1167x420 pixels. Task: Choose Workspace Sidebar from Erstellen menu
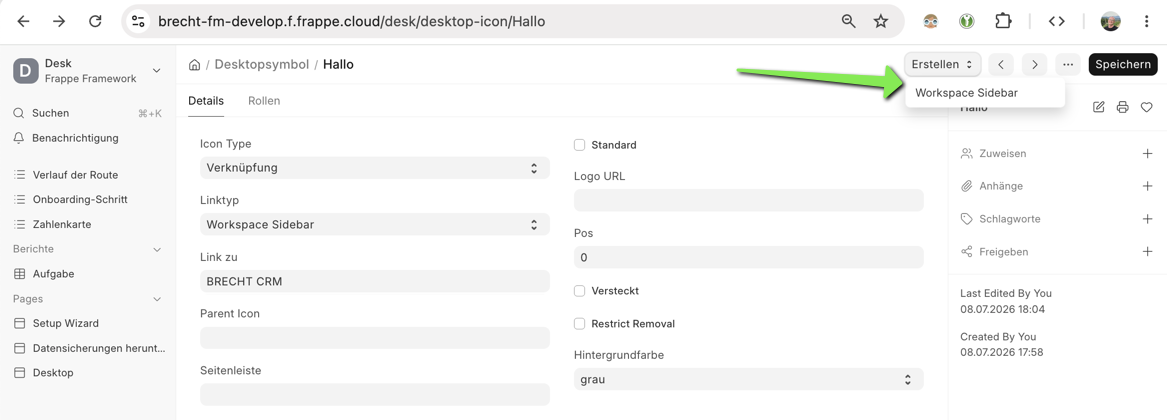pos(966,93)
